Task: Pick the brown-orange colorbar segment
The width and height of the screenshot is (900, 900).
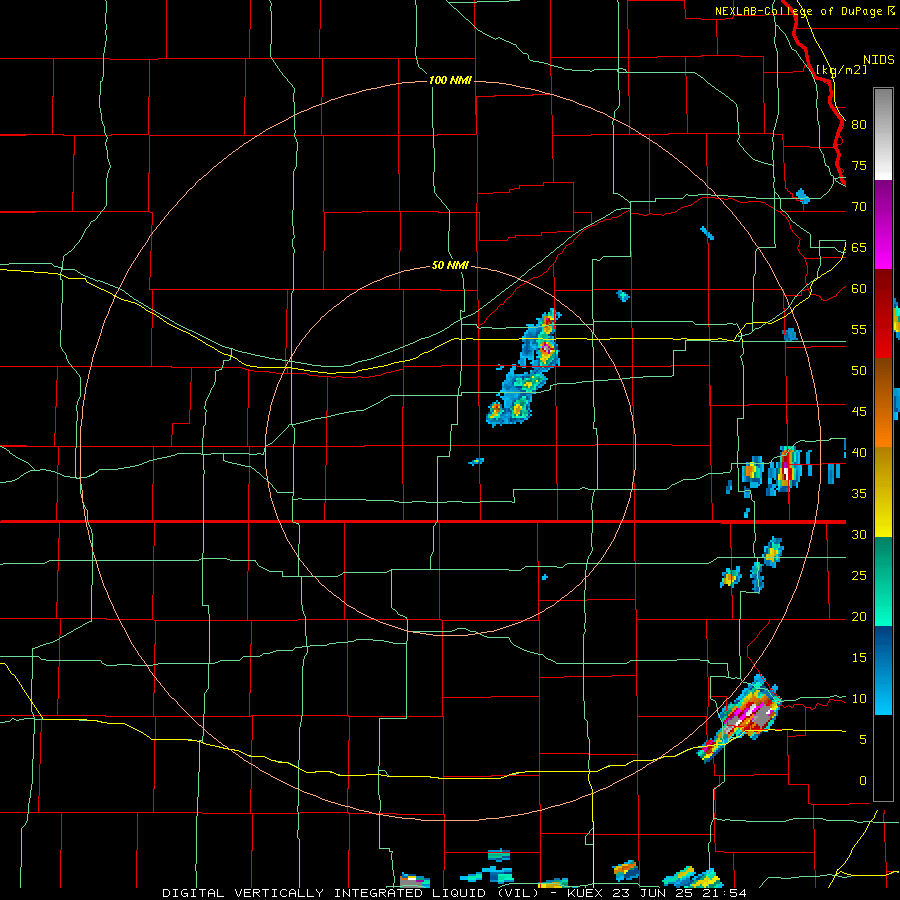Action: coord(883,402)
